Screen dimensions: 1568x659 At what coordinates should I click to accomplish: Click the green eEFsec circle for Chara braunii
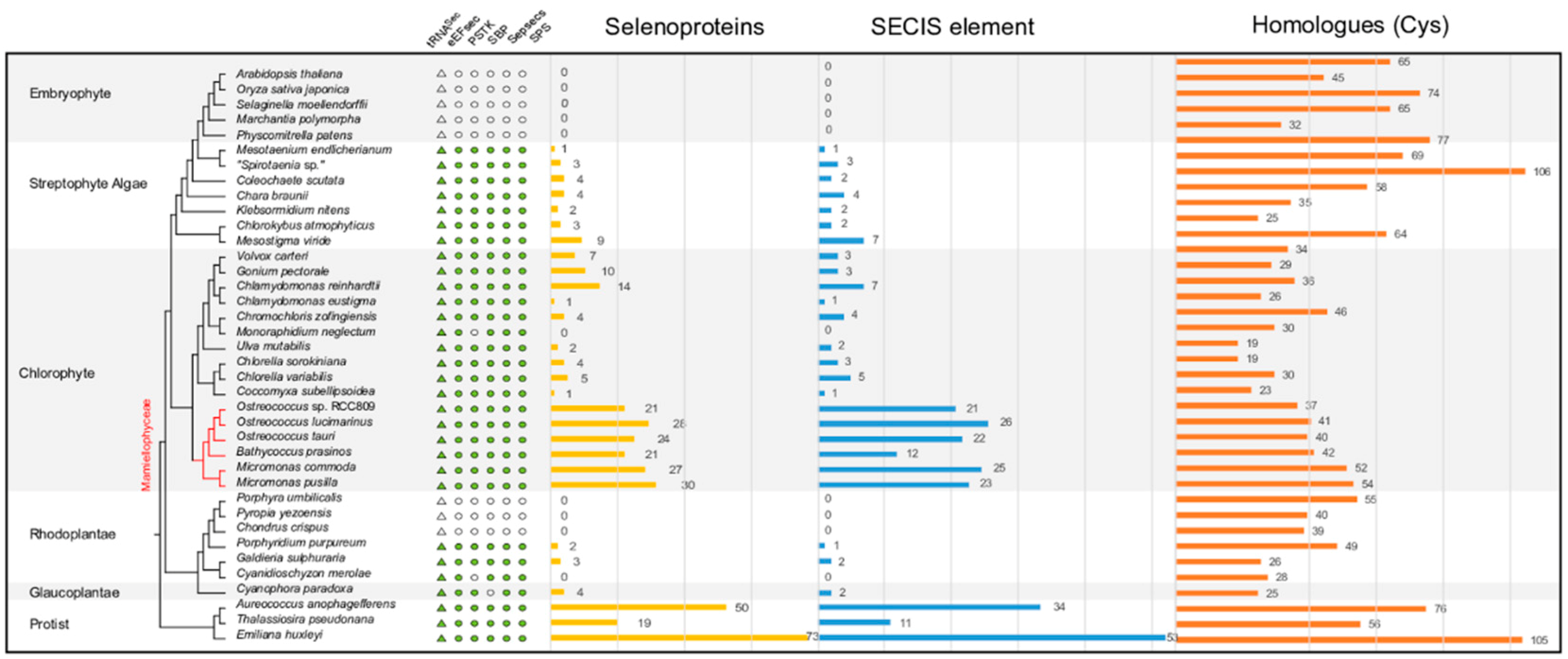(458, 195)
